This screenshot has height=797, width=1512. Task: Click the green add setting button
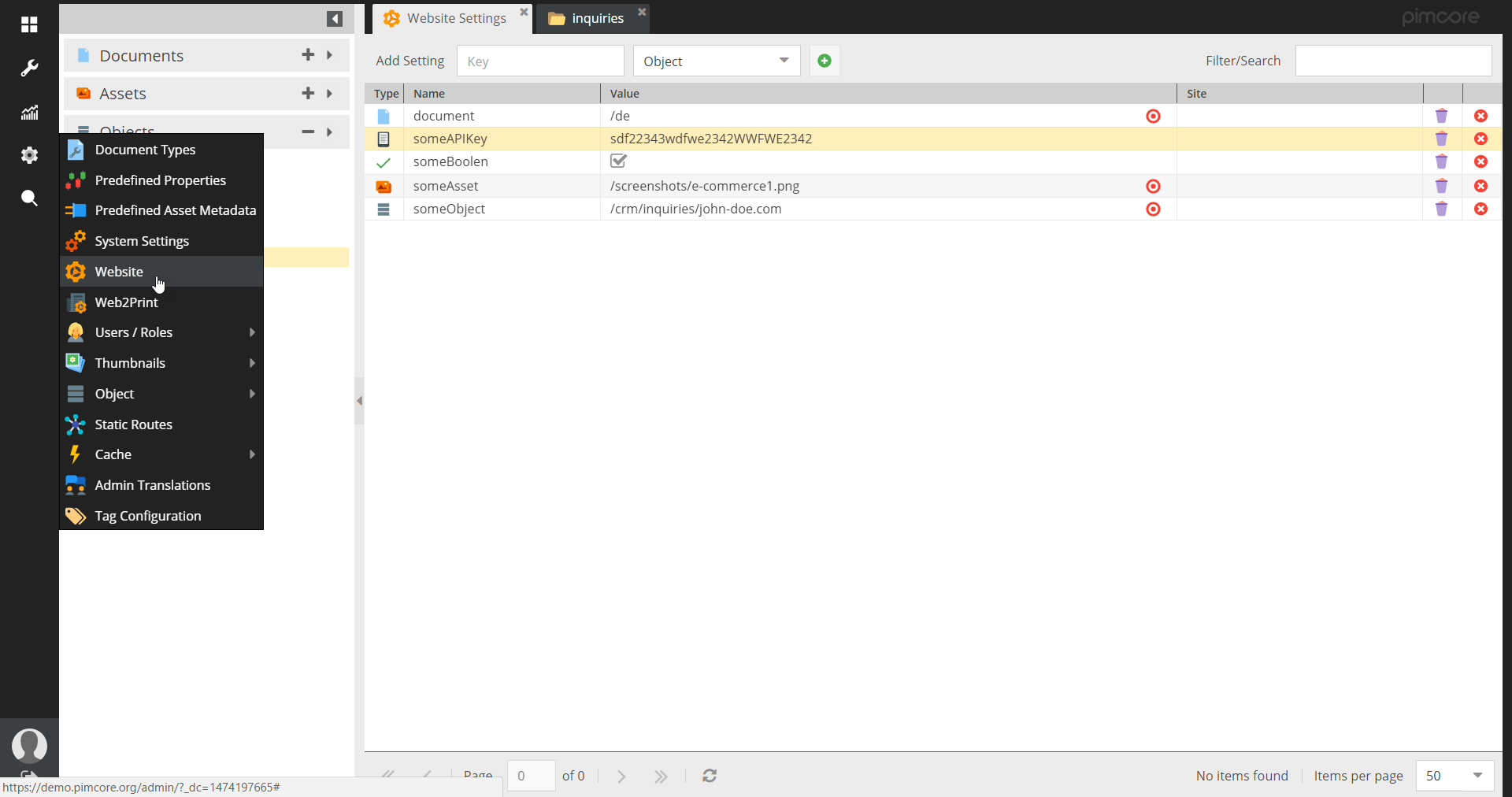(824, 61)
